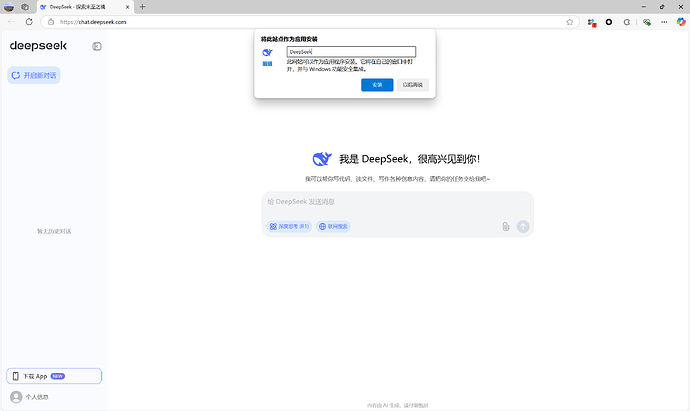
Task: Click the AI disclaimer text at page bottom
Action: click(397, 405)
